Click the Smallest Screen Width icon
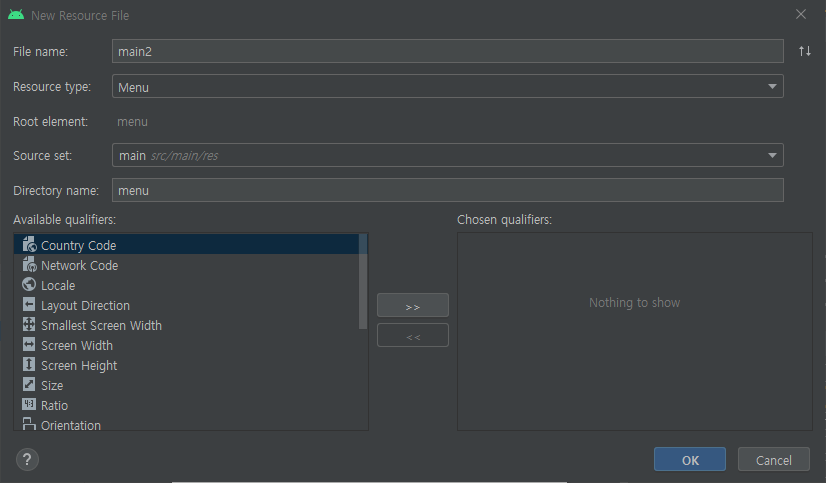Image resolution: width=826 pixels, height=483 pixels. [29, 324]
